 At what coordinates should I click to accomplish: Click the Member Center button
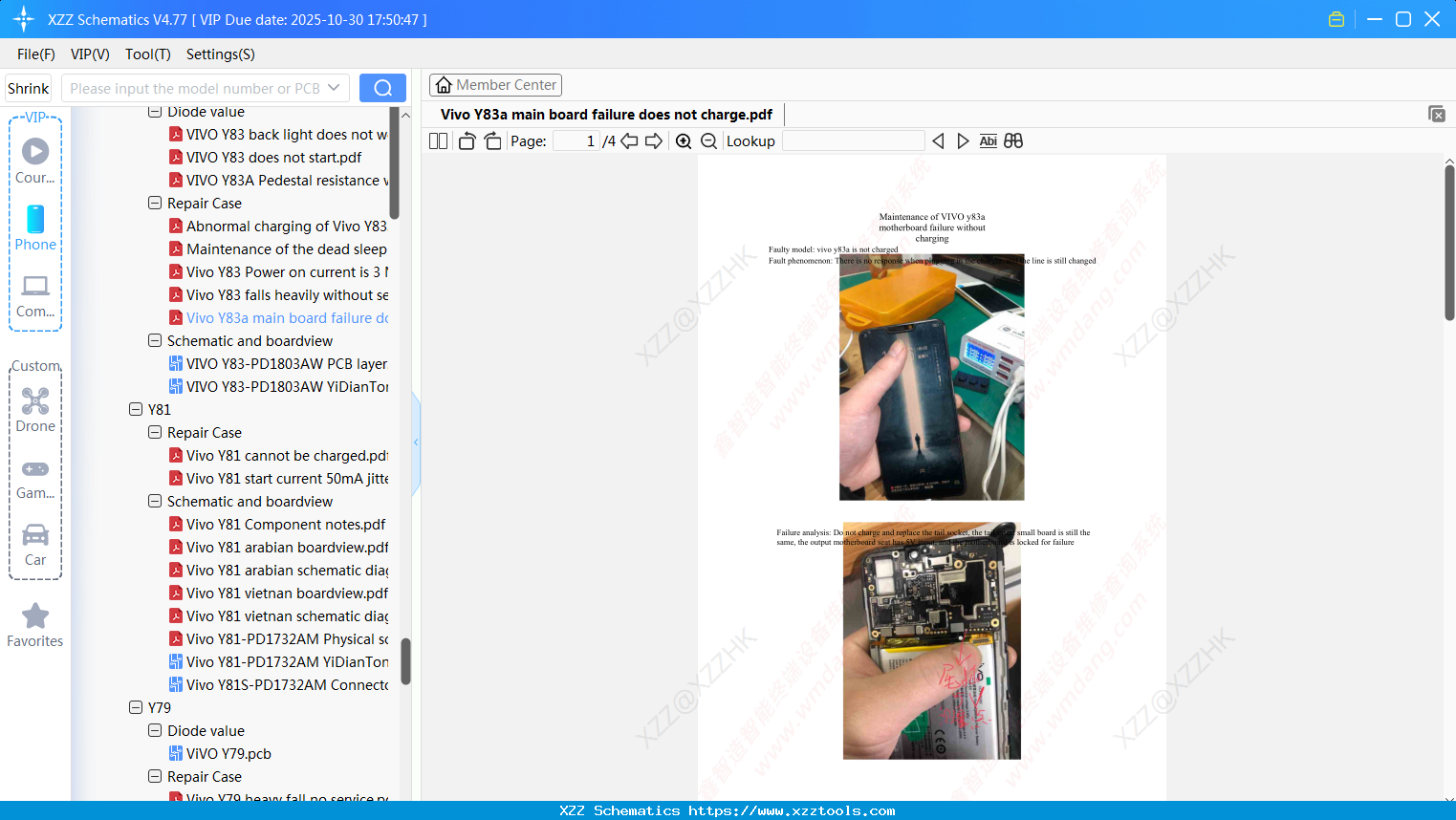point(495,84)
